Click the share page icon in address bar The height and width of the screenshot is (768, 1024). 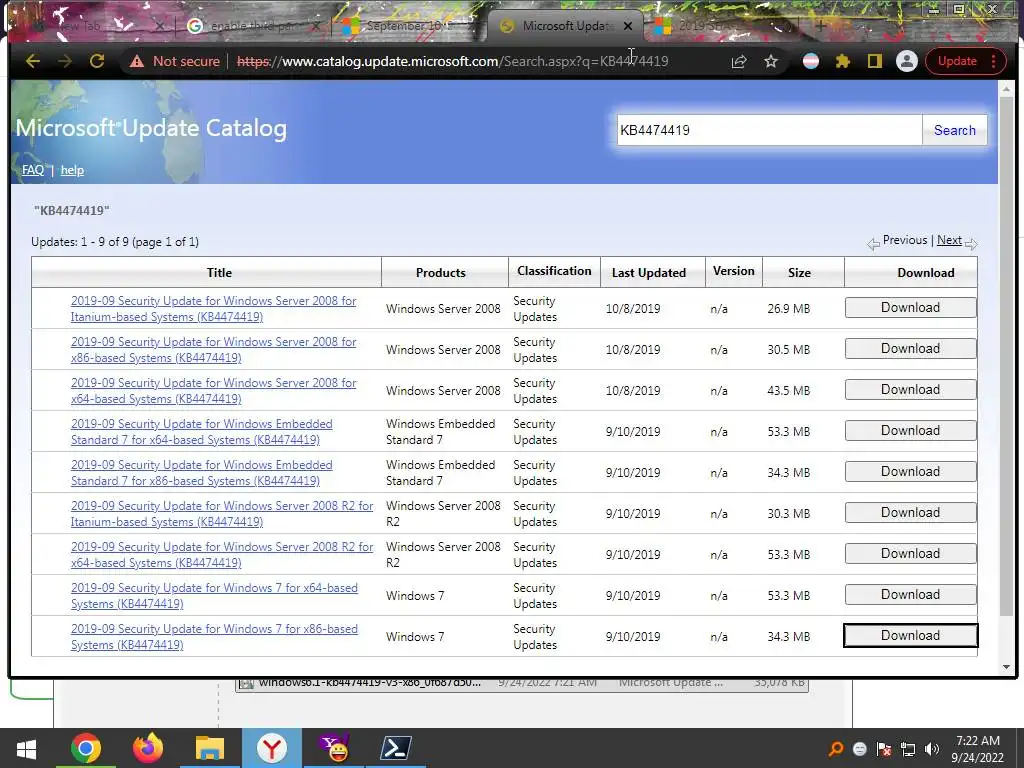point(739,61)
